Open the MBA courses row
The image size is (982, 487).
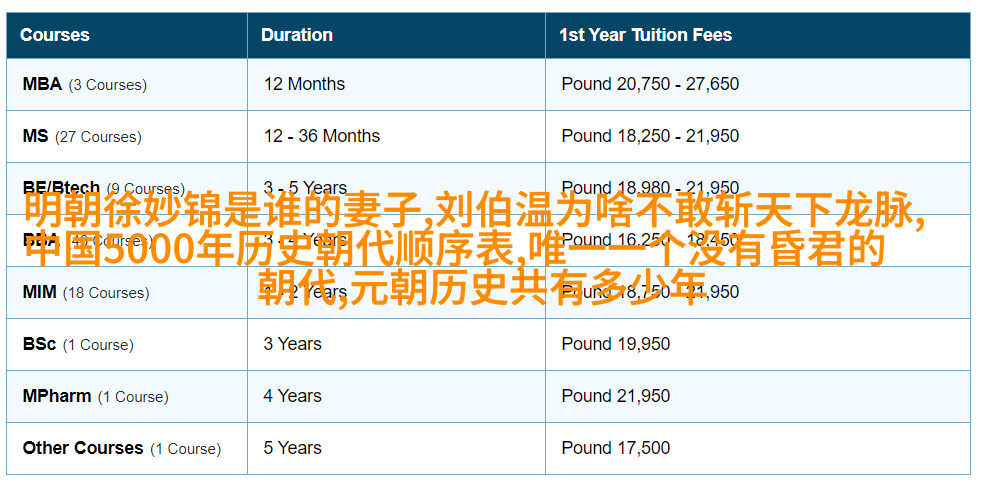tap(488, 85)
